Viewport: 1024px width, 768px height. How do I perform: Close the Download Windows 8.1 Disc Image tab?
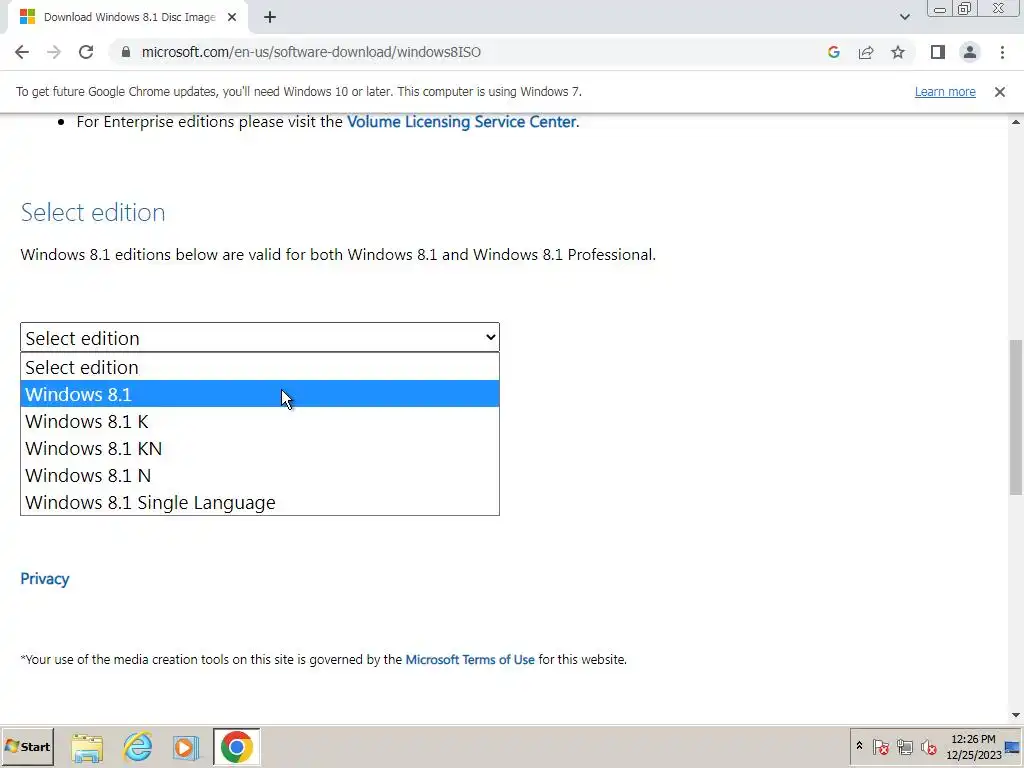[232, 17]
